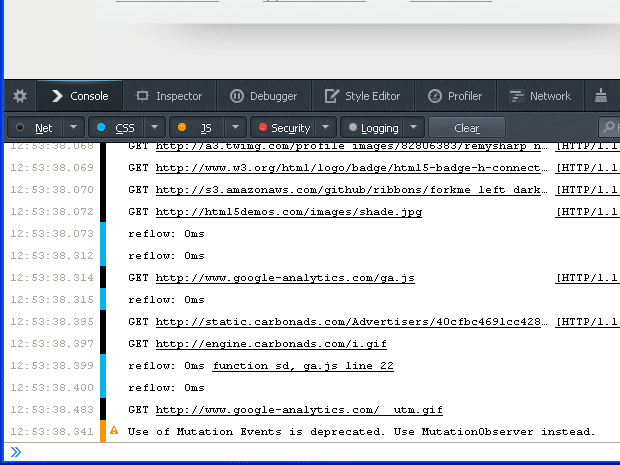Expand the Security filter dropdown arrow

325,127
